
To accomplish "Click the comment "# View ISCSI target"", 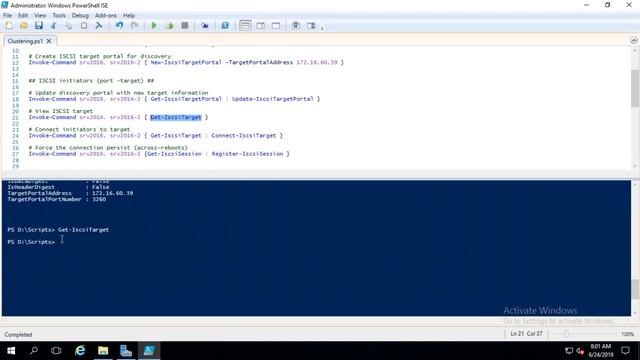I will coord(61,111).
